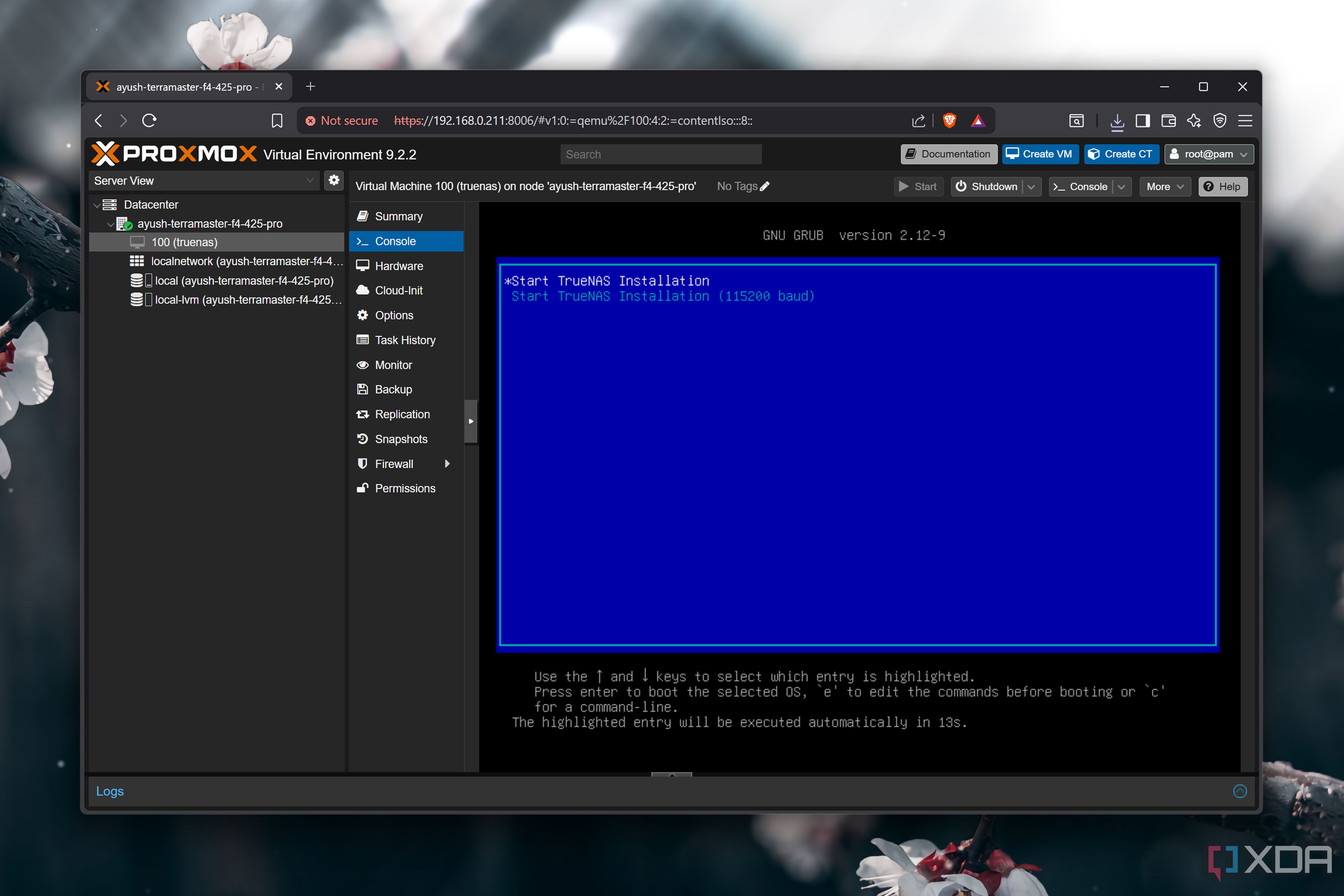Select the ayush-terramaster-f4-425-pro browser tab

189,87
